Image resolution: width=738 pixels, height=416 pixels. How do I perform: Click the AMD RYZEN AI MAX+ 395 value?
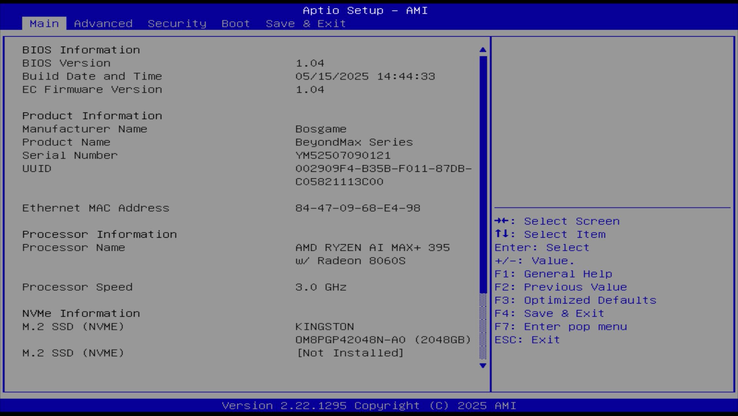(372, 254)
